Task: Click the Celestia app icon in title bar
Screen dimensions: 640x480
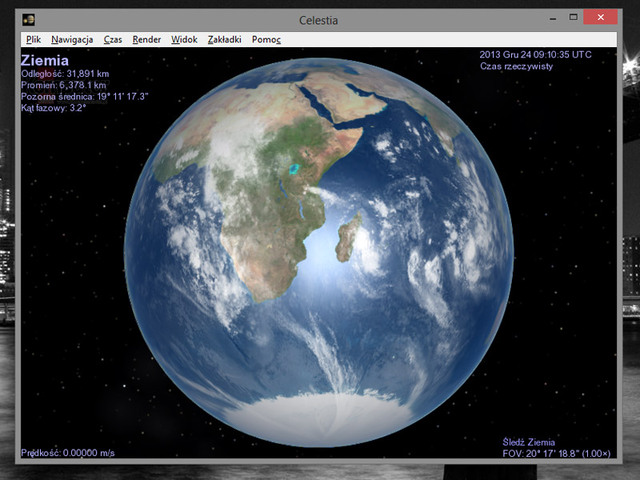Action: coord(30,20)
